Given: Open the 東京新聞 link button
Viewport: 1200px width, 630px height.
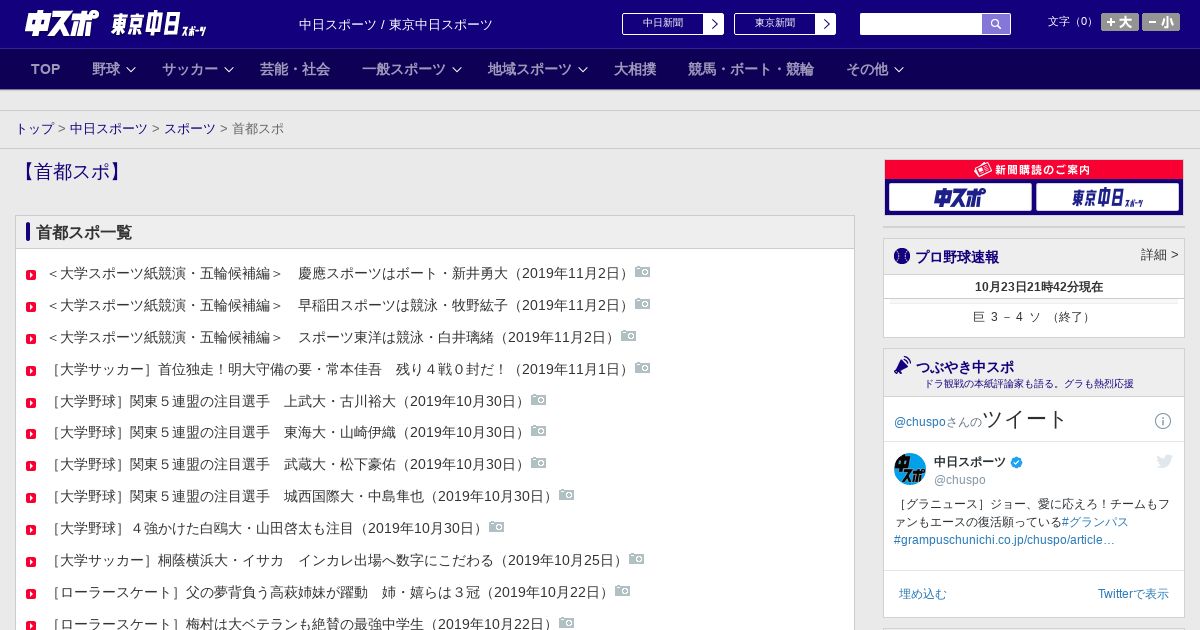Looking at the screenshot, I should pos(785,24).
